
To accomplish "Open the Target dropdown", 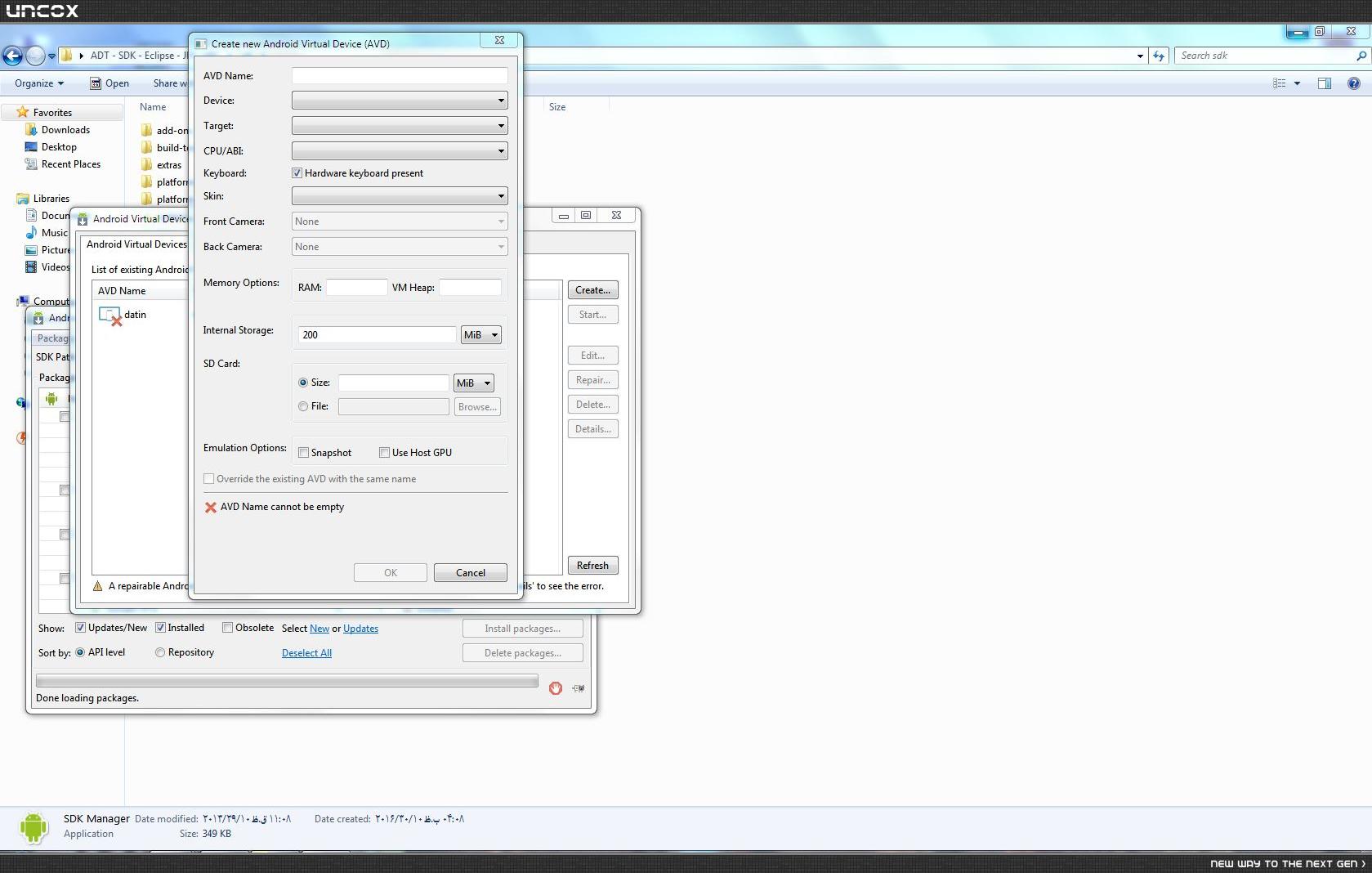I will pyautogui.click(x=400, y=126).
